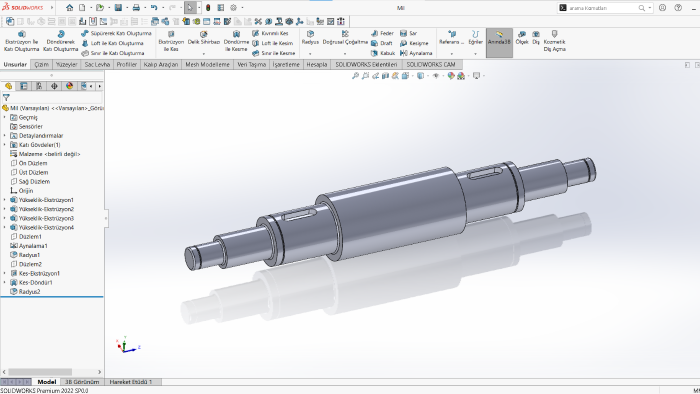Click the Print icon
Image resolution: width=700 pixels, height=394 pixels.
click(136, 8)
